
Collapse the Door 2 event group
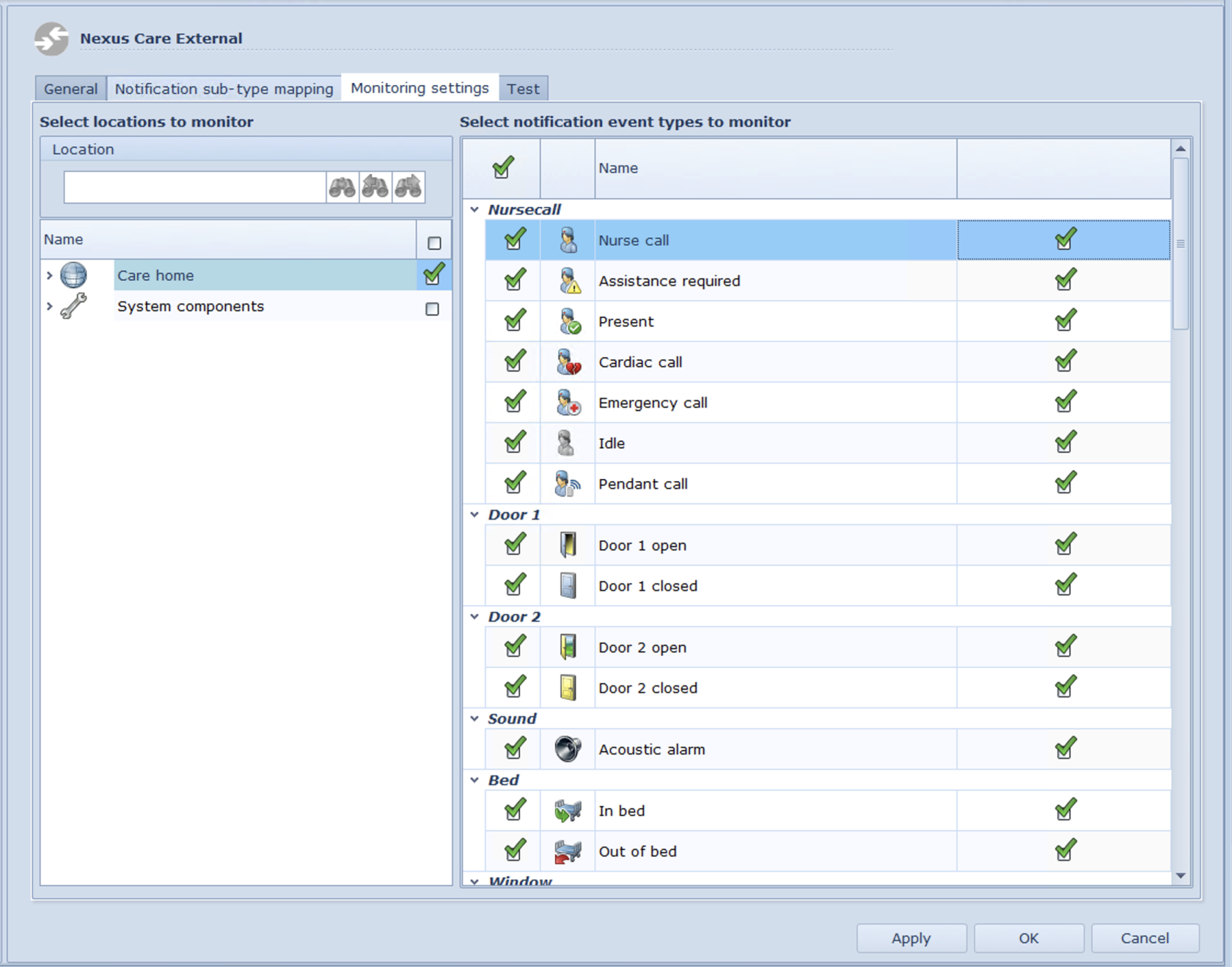click(x=474, y=616)
